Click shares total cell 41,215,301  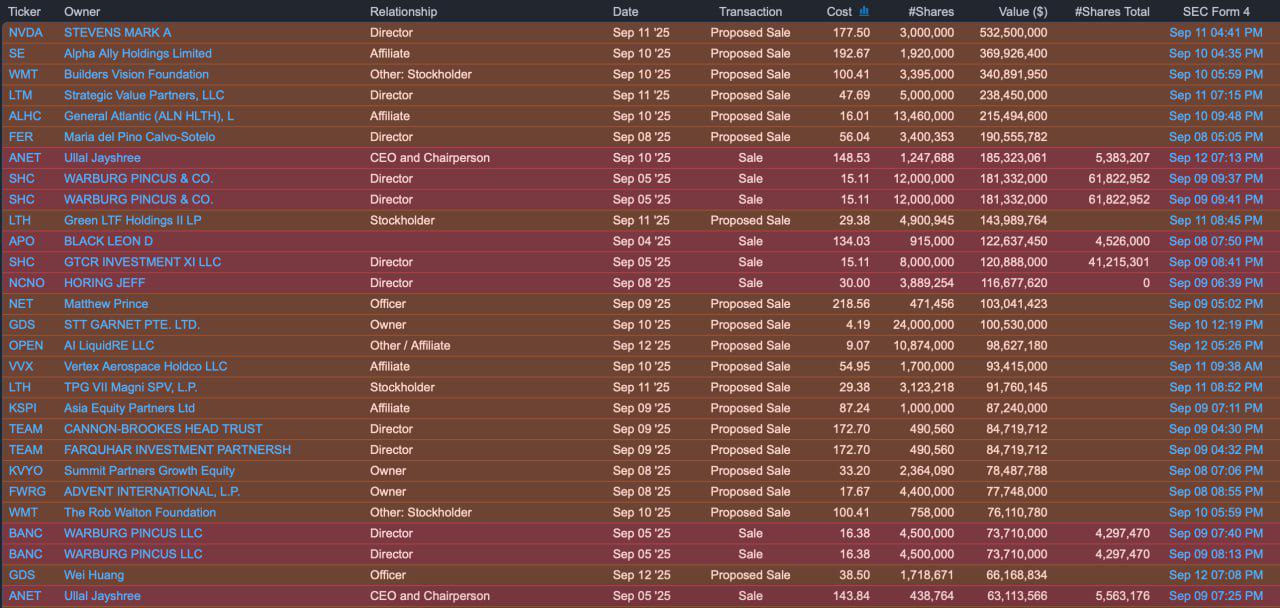pyautogui.click(x=1122, y=262)
